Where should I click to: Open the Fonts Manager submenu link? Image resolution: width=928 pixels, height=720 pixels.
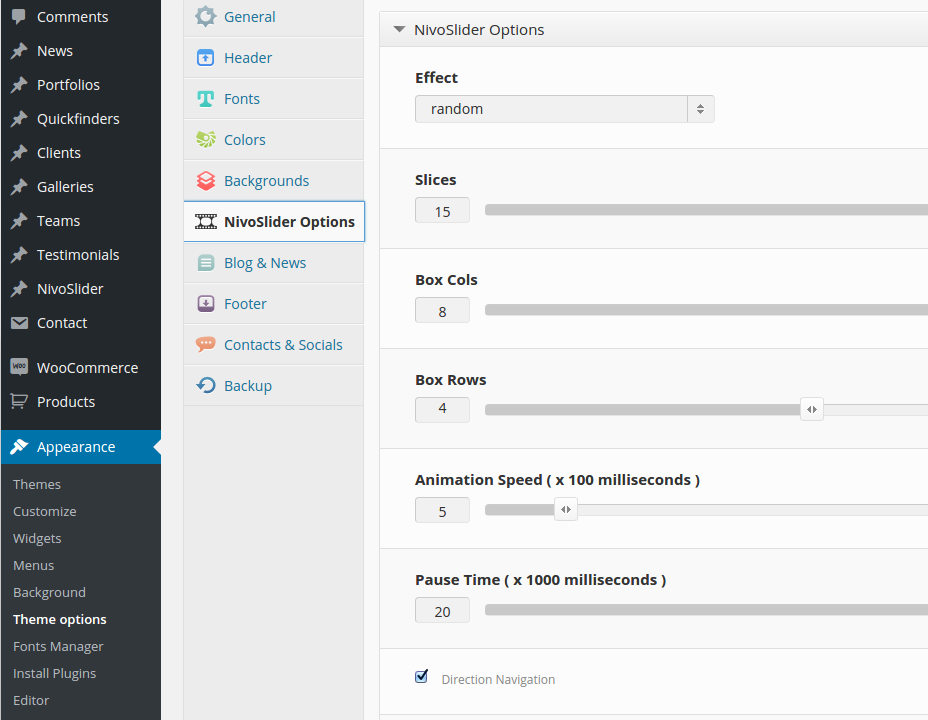[58, 646]
